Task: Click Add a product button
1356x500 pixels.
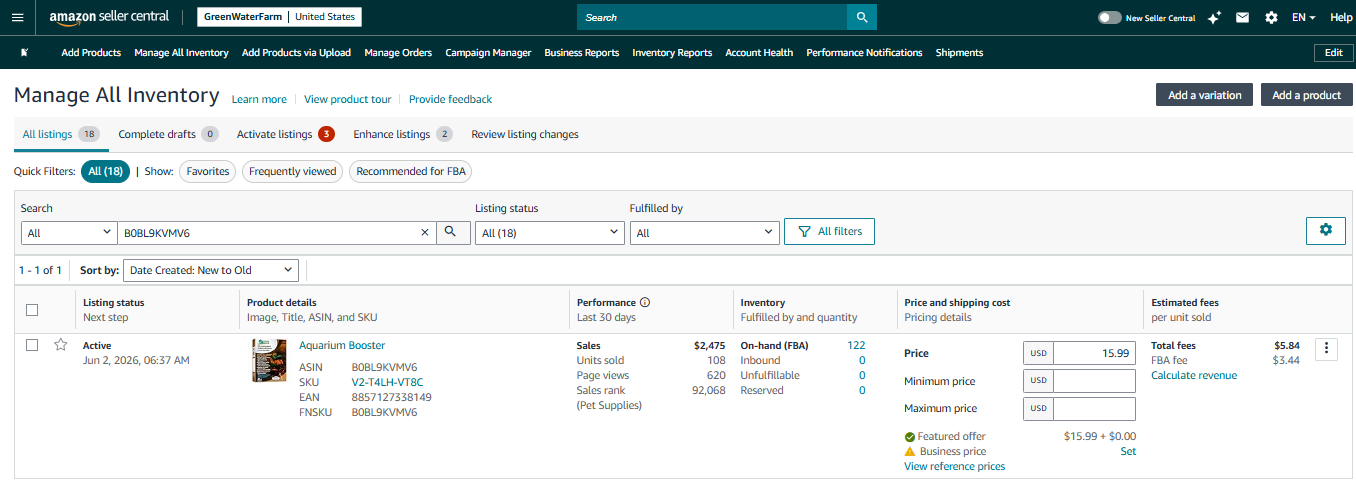Action: click(x=1306, y=95)
